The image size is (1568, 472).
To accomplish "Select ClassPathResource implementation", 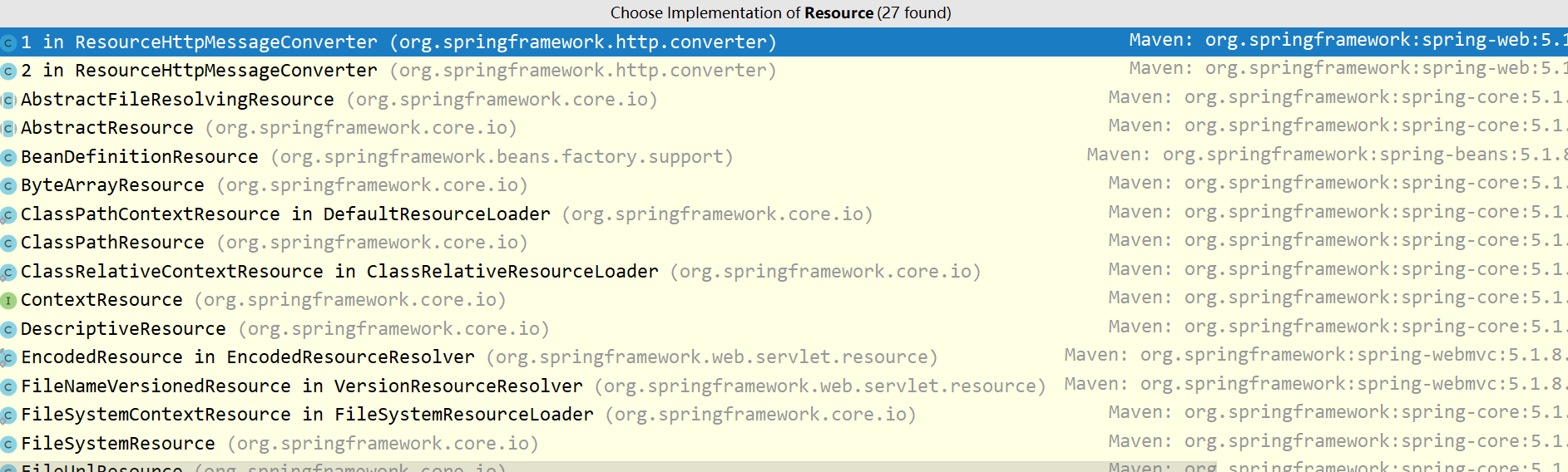I will [112, 243].
